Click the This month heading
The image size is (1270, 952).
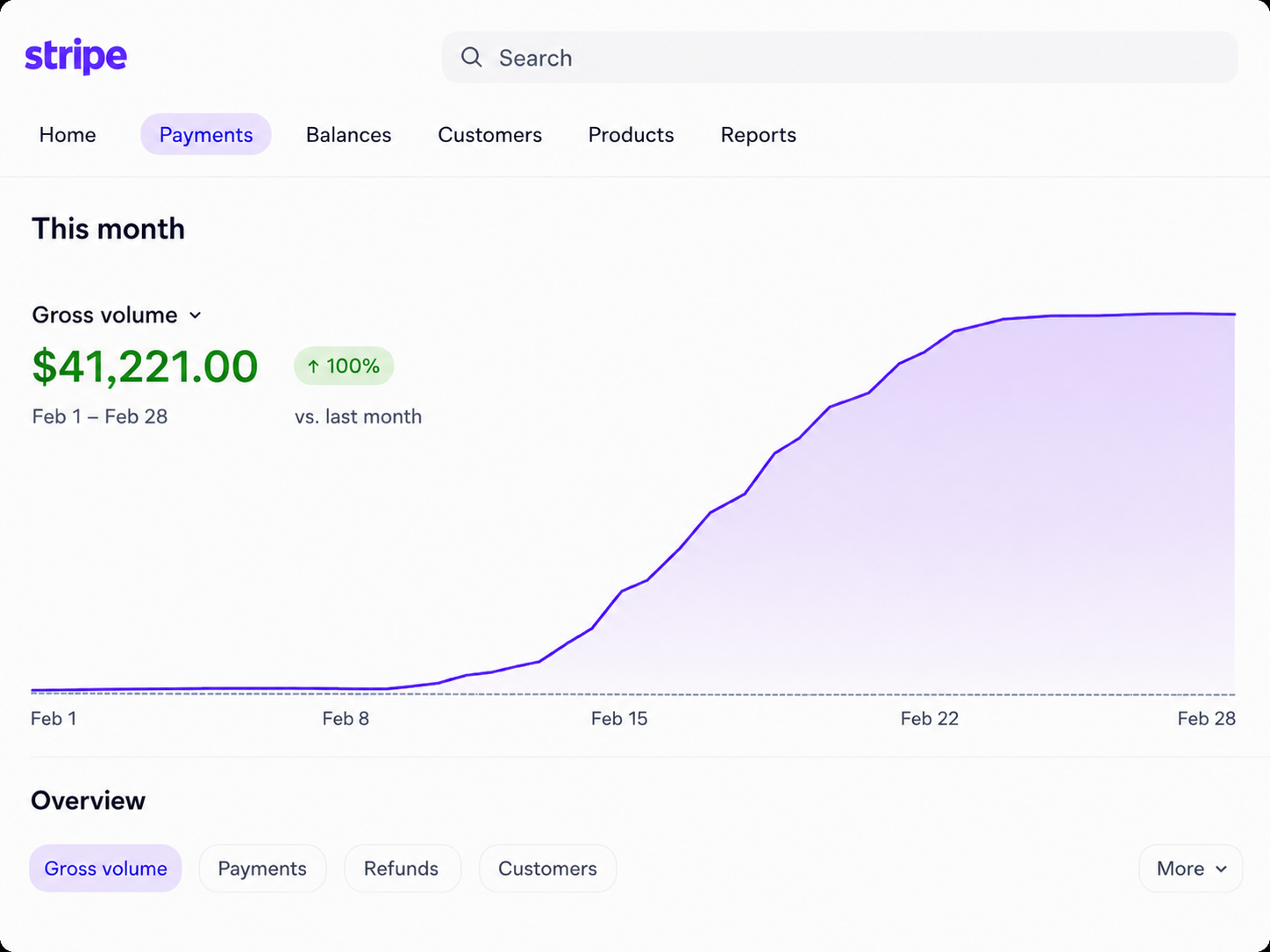pos(109,229)
